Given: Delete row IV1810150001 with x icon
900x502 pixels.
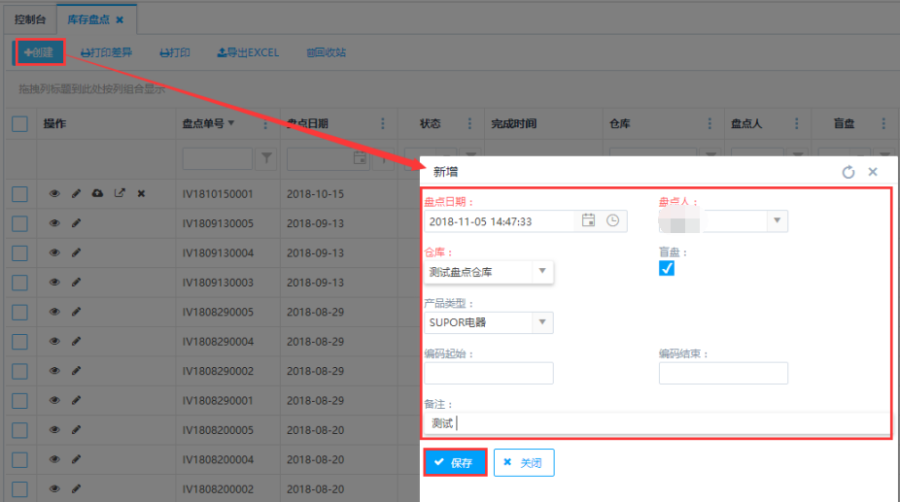Looking at the screenshot, I should click(141, 194).
